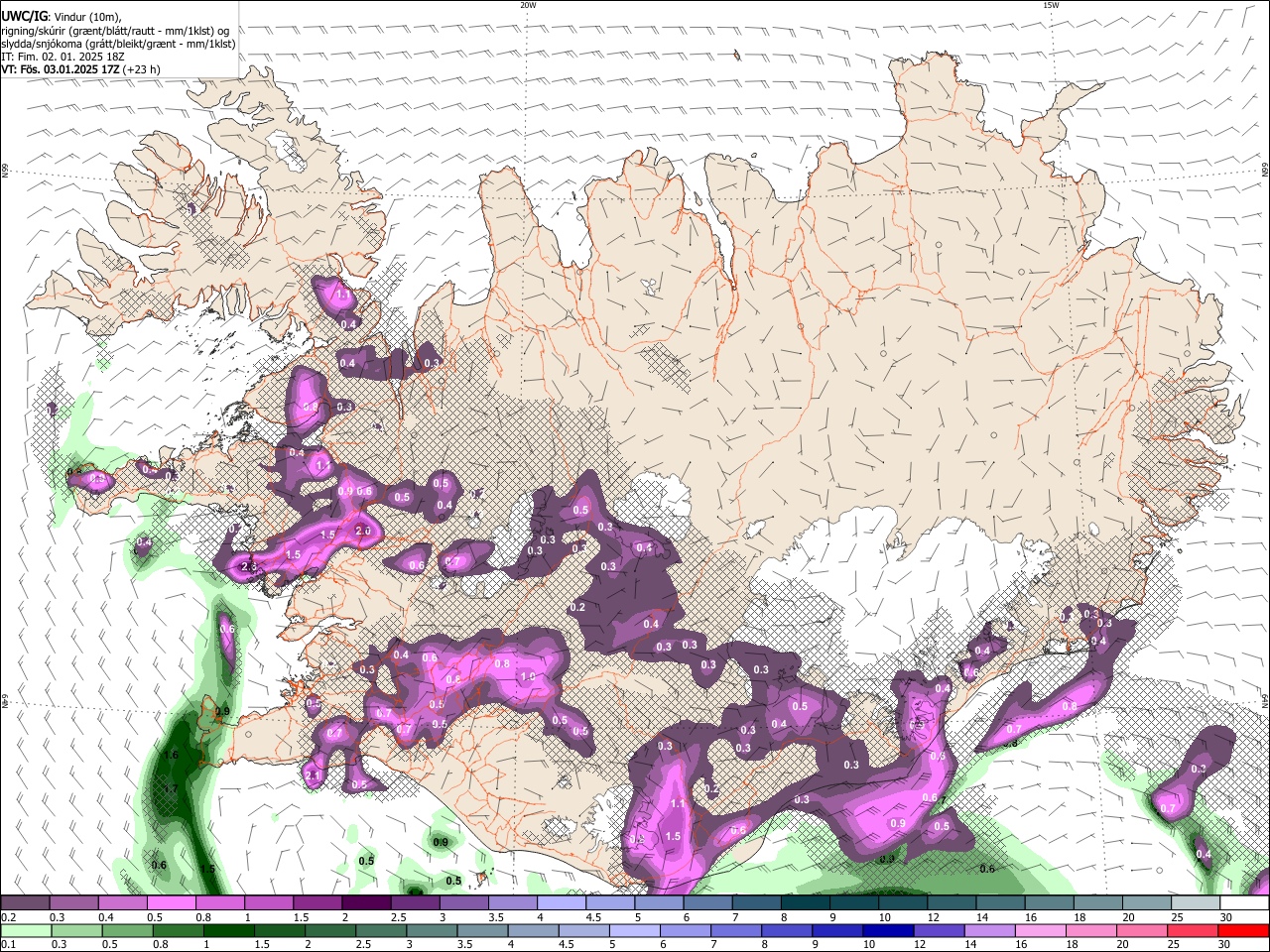Click the 25 label in the upper legend row
1270x952 pixels.
(x=1176, y=917)
